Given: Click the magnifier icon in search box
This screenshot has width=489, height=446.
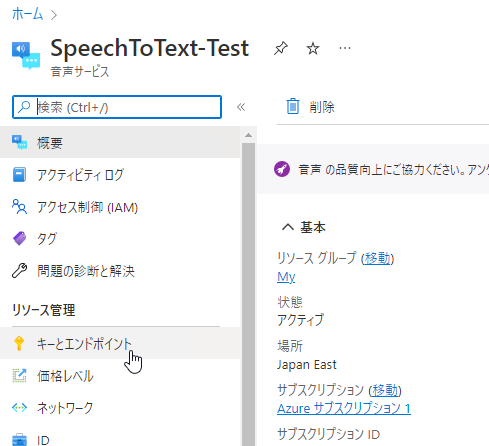Looking at the screenshot, I should click(24, 107).
